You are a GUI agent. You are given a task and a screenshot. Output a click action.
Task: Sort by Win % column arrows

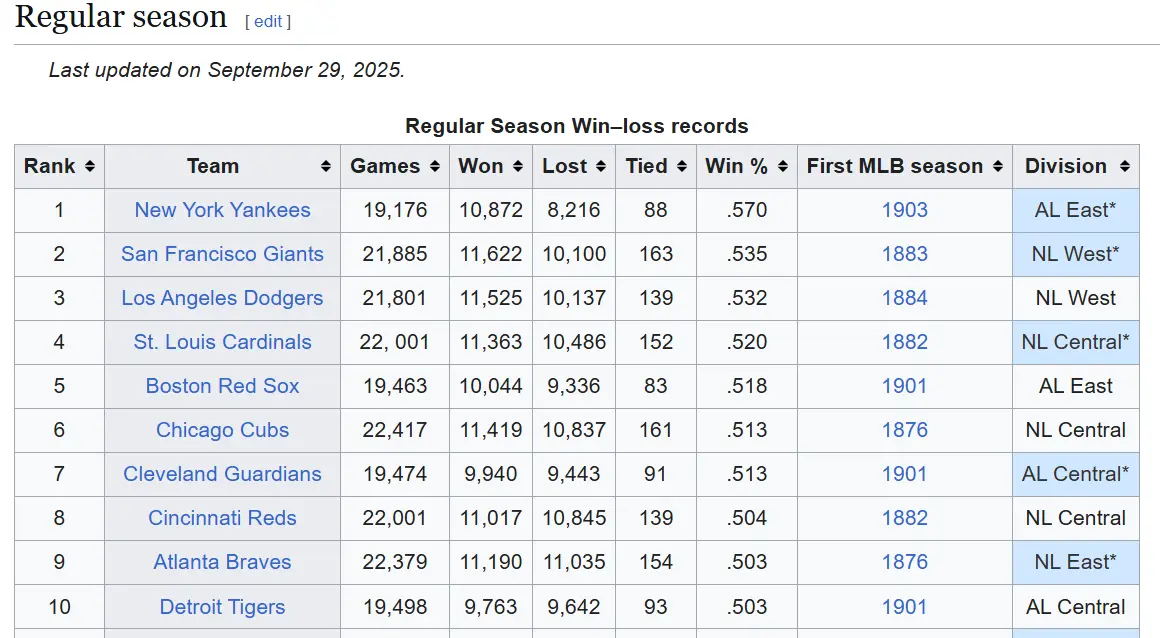pyautogui.click(x=783, y=167)
